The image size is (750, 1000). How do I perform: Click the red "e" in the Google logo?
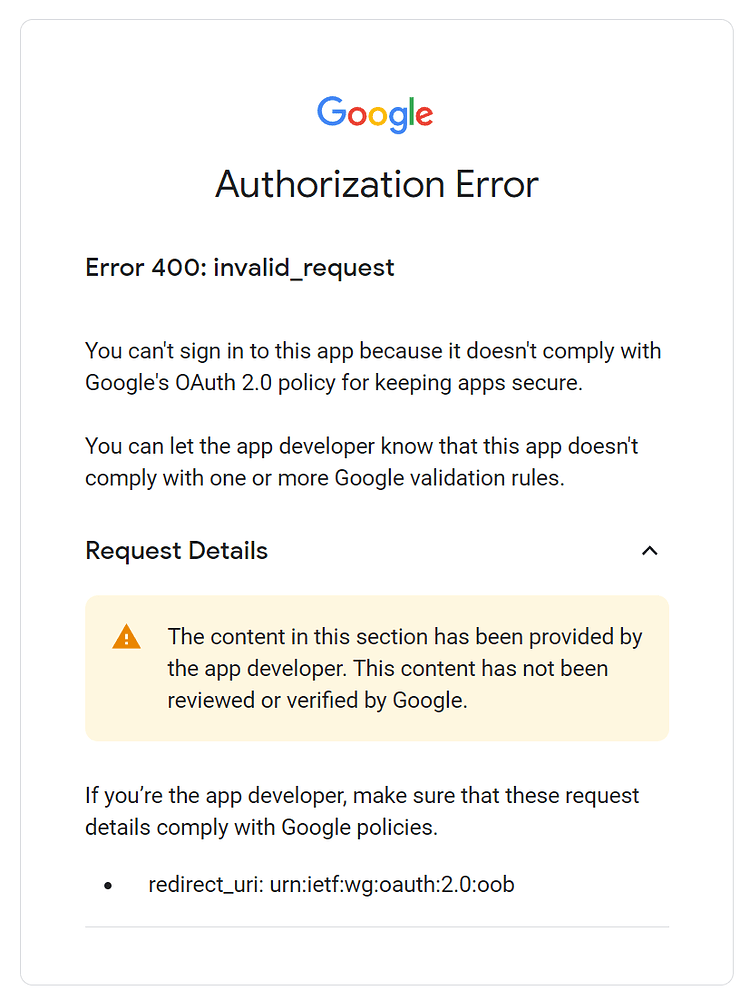pos(423,116)
